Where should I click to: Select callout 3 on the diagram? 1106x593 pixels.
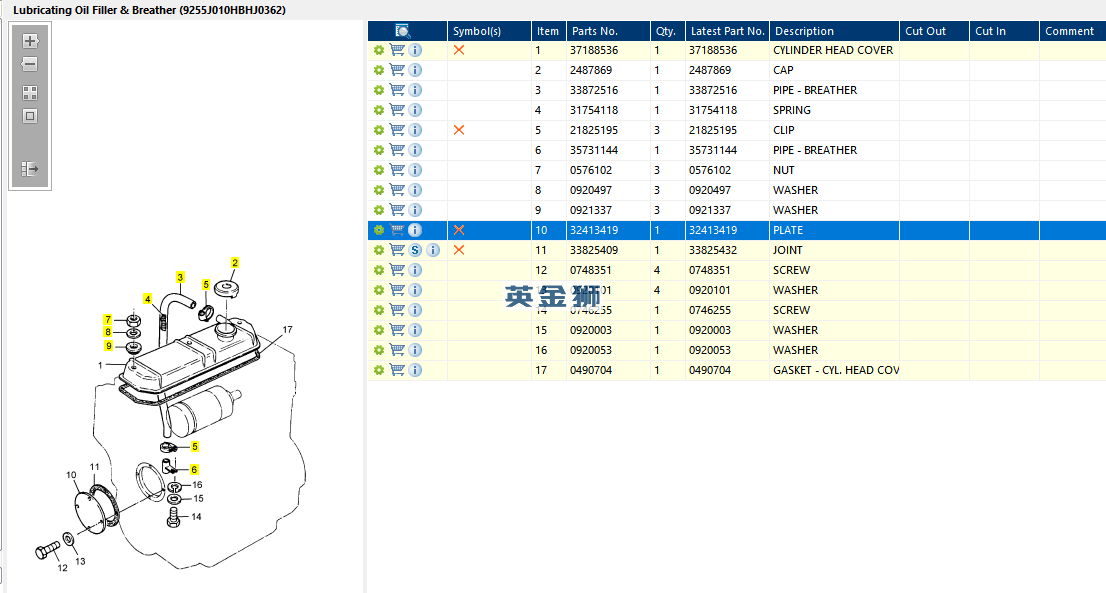tap(180, 277)
